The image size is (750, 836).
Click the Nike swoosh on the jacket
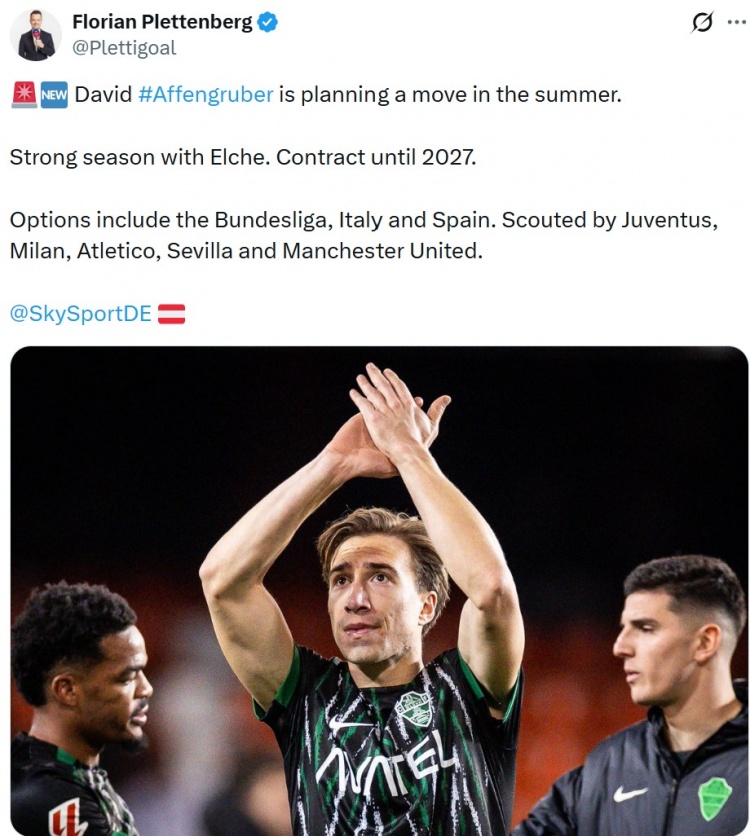click(x=630, y=794)
